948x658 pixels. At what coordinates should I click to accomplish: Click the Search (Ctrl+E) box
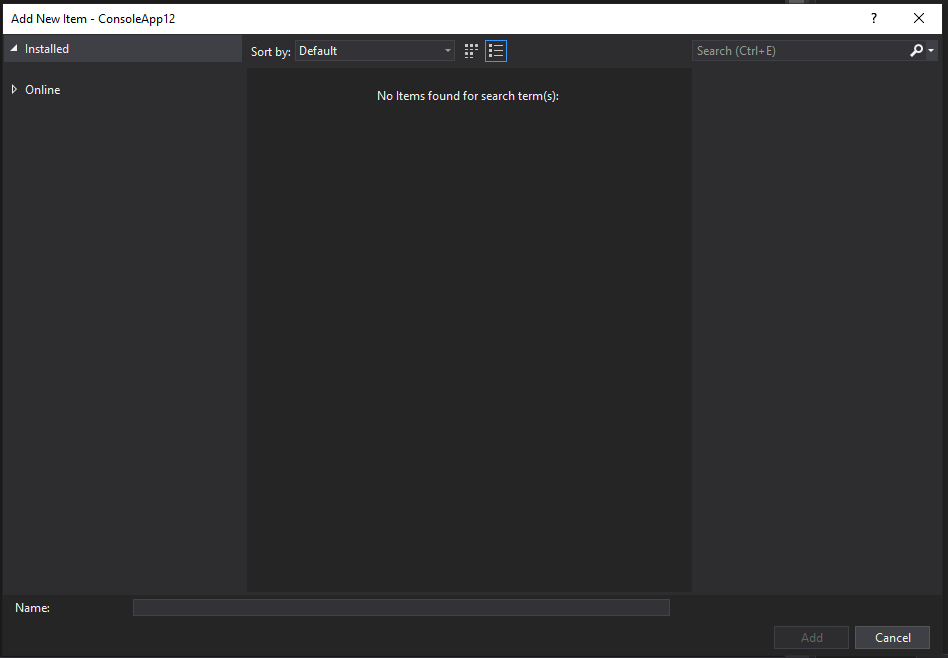coord(790,50)
